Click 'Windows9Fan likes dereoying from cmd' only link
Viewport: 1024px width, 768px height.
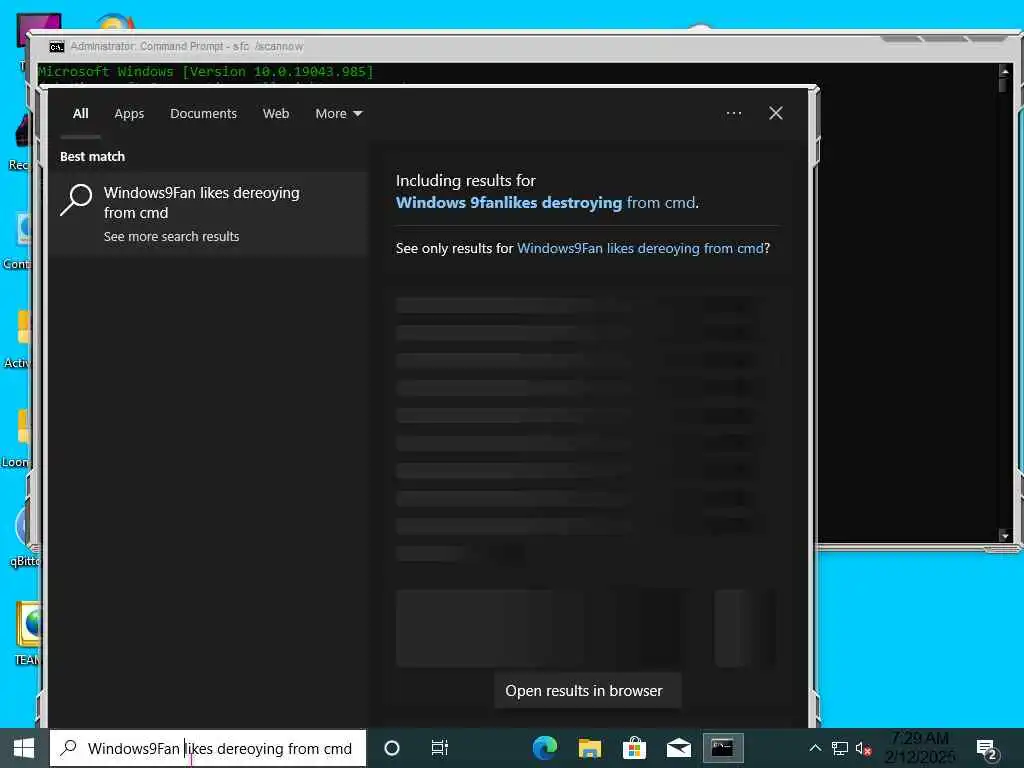pos(640,248)
